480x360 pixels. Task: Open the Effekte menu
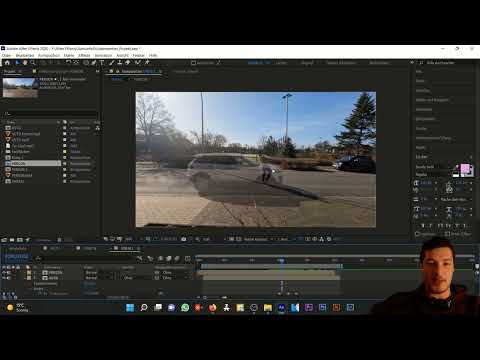pyautogui.click(x=84, y=55)
